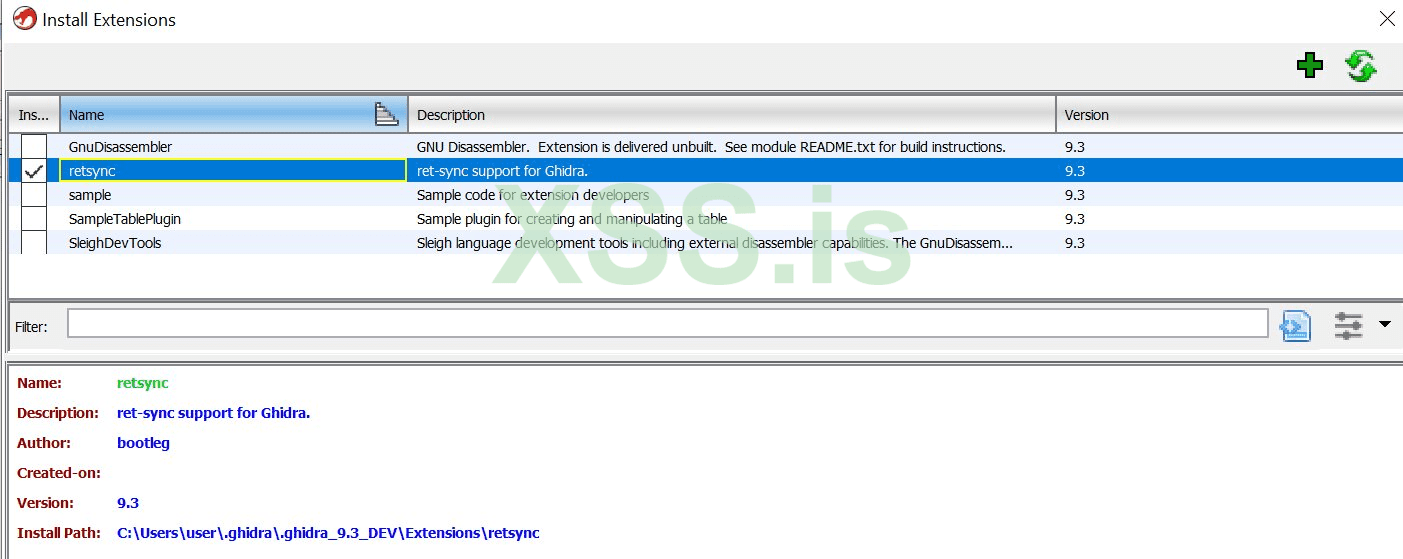Toggle GnuDisassembler install checkbox
Image resolution: width=1403 pixels, height=559 pixels.
pos(34,147)
